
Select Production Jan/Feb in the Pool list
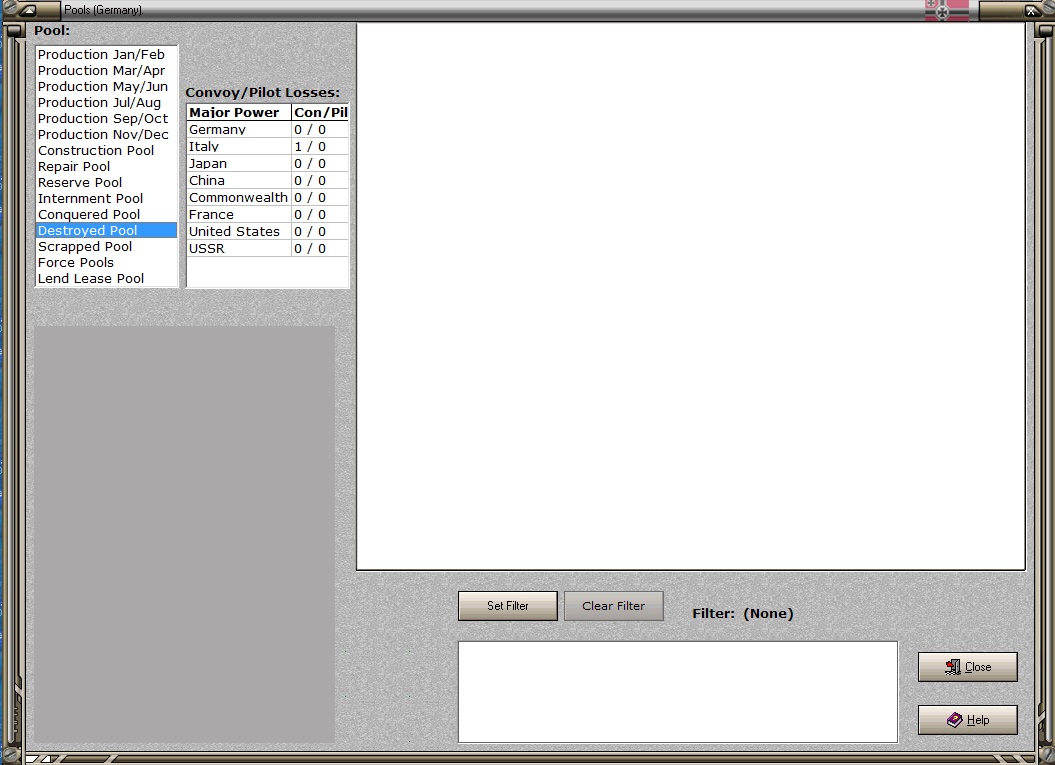click(106, 54)
